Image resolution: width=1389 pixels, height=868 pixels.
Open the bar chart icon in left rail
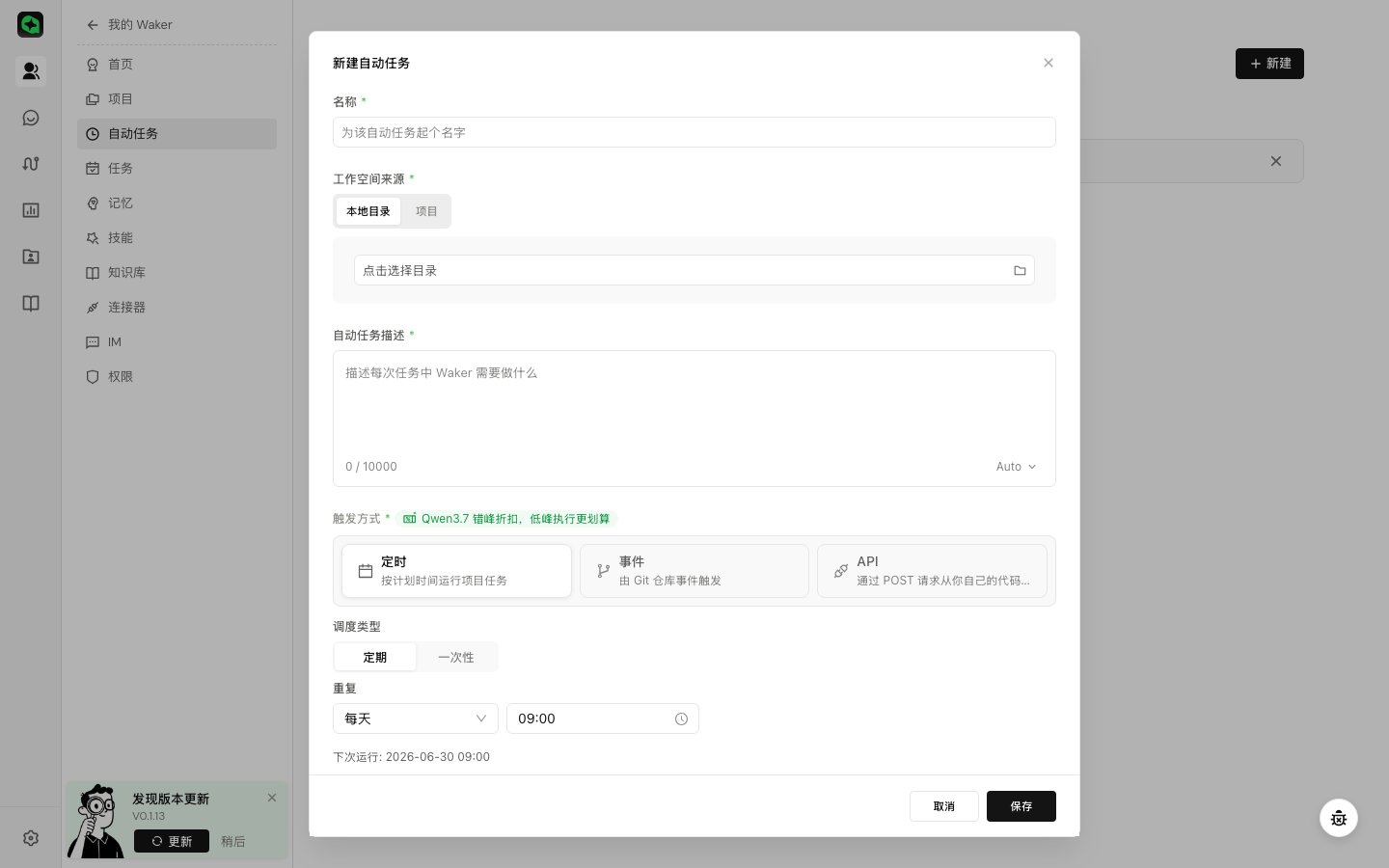click(31, 210)
